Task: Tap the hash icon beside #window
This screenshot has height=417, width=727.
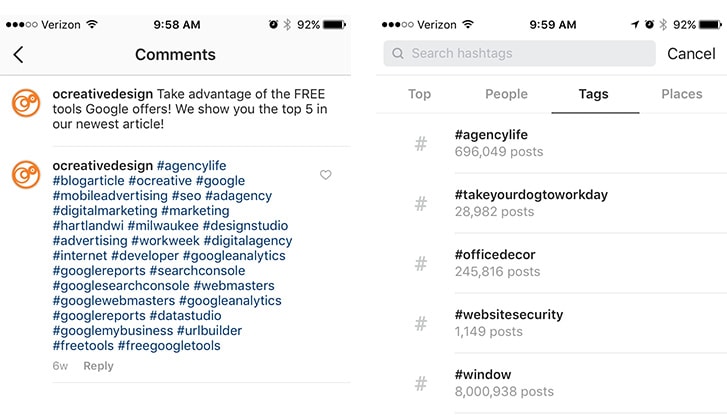Action: point(421,384)
